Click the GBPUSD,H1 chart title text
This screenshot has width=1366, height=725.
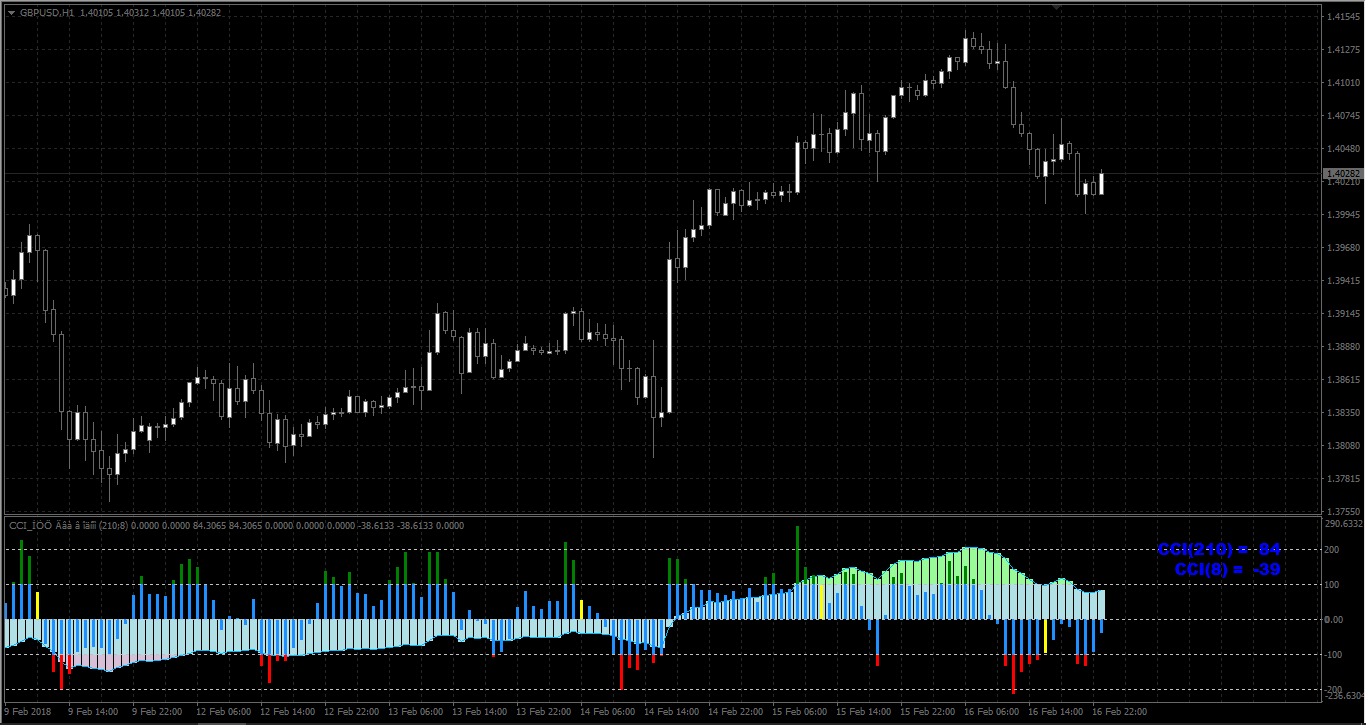click(x=47, y=13)
